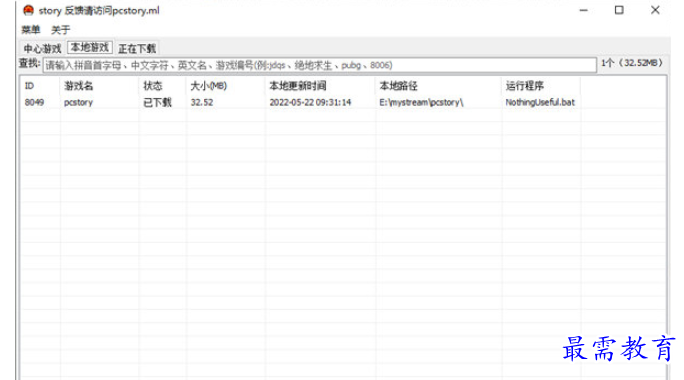The width and height of the screenshot is (684, 380).
Task: Focus the 查找 search input field
Action: 319,65
